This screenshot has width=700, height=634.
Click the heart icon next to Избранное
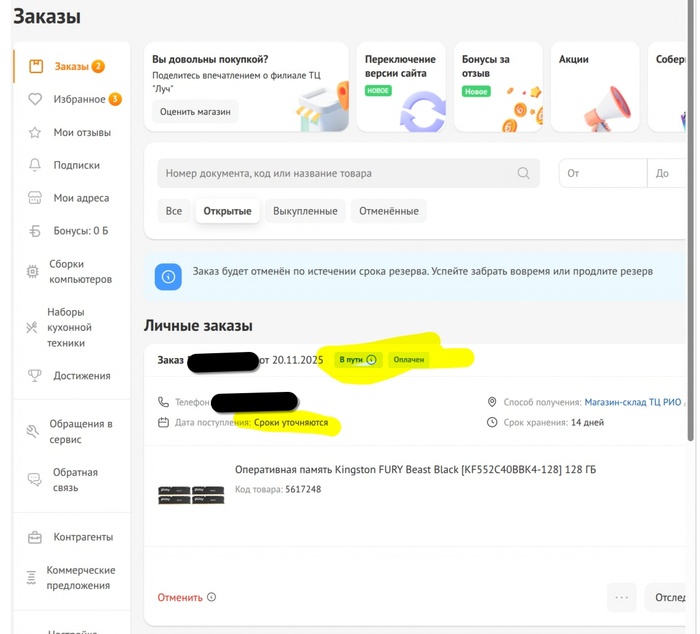[35, 99]
